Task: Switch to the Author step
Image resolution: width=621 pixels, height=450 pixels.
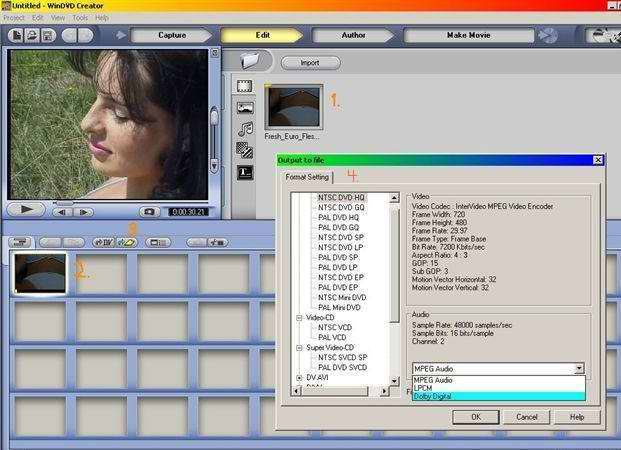Action: click(353, 35)
